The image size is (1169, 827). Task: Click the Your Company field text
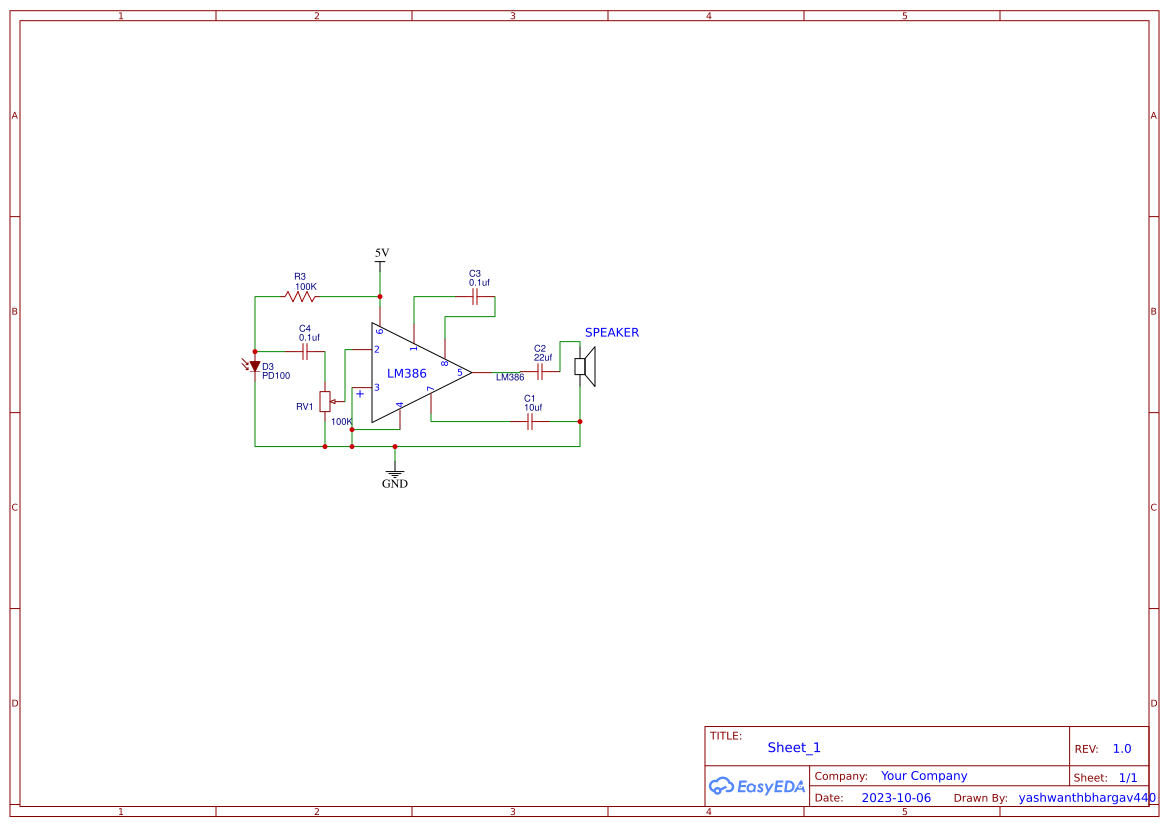924,775
